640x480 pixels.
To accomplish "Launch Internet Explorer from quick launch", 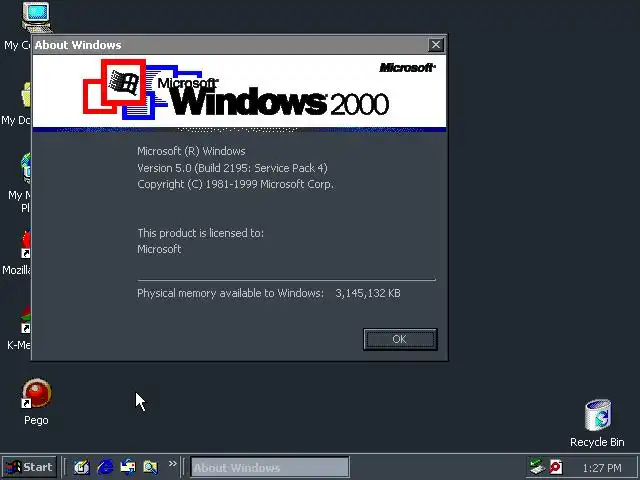I will pos(105,467).
